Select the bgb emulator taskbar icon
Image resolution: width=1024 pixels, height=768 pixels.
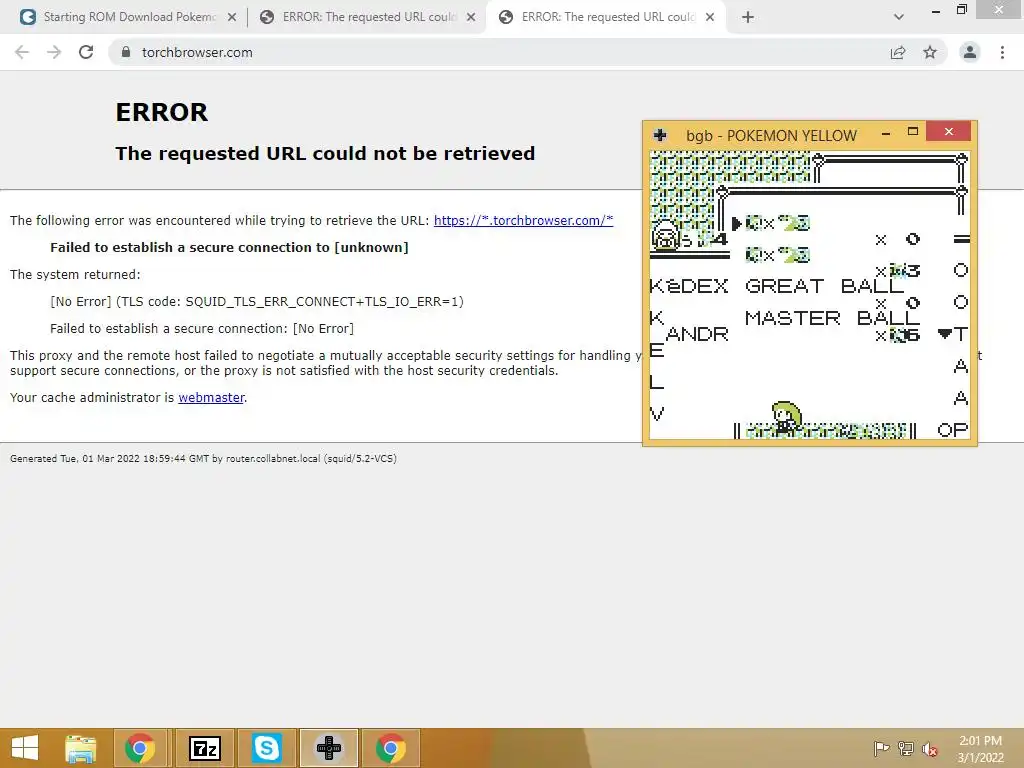click(328, 748)
